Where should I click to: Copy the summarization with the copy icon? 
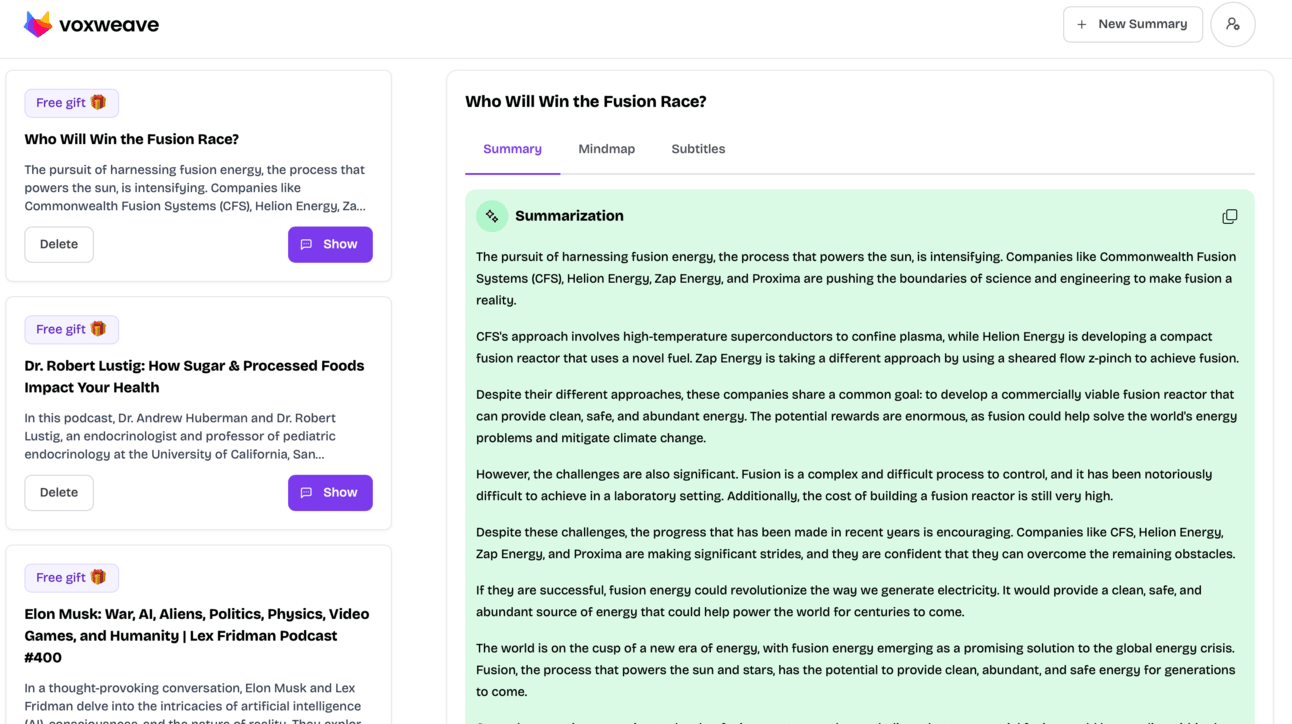point(1229,216)
